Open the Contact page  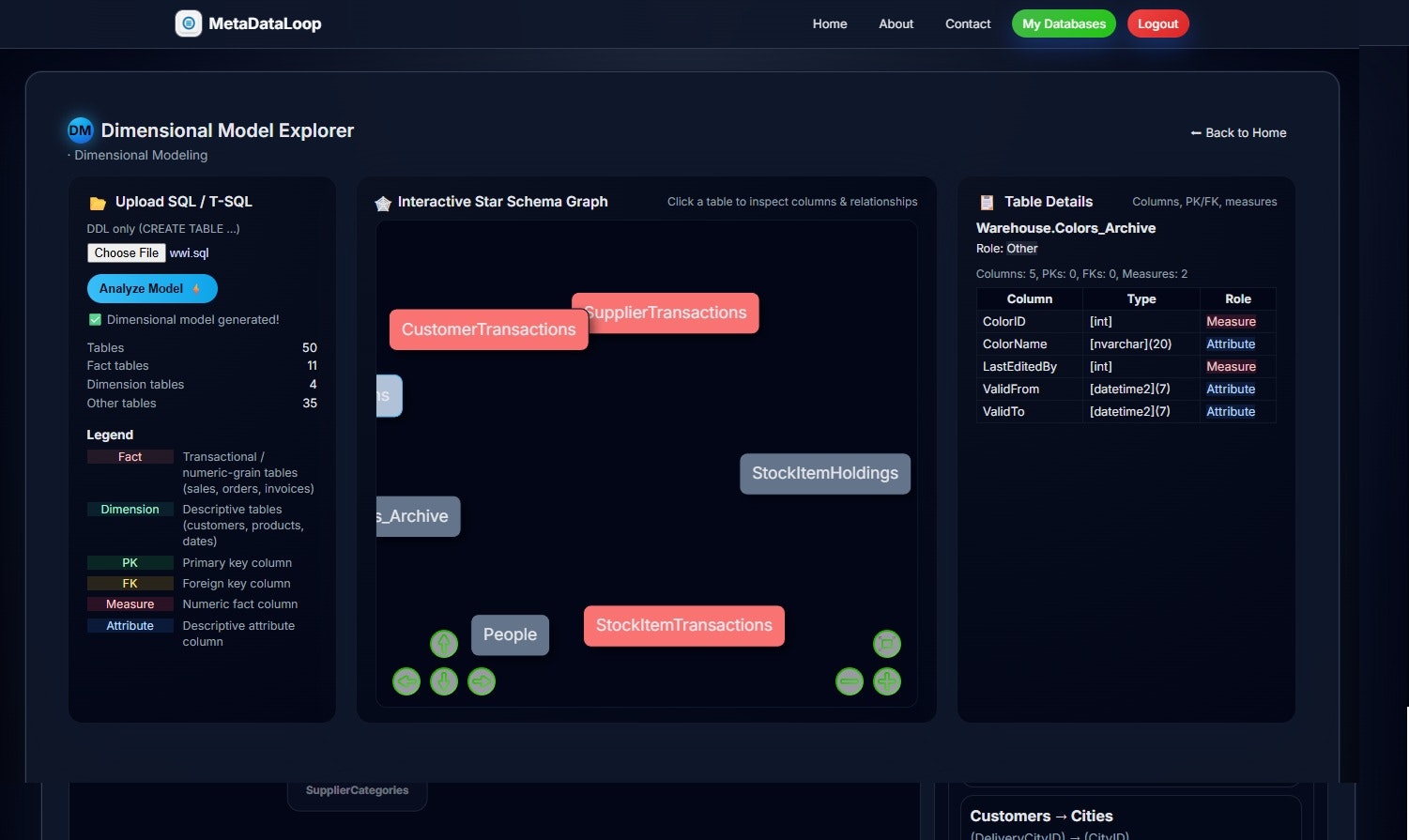tap(967, 23)
